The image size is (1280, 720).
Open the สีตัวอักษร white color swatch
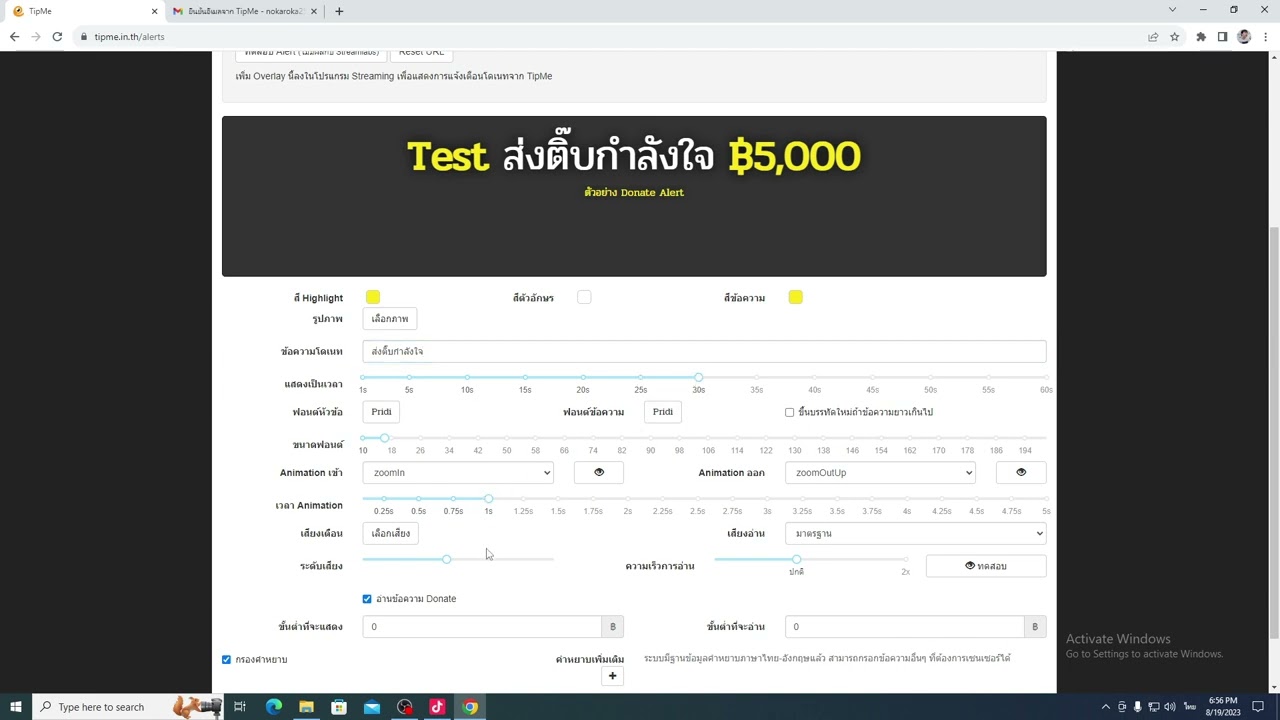[x=584, y=297]
